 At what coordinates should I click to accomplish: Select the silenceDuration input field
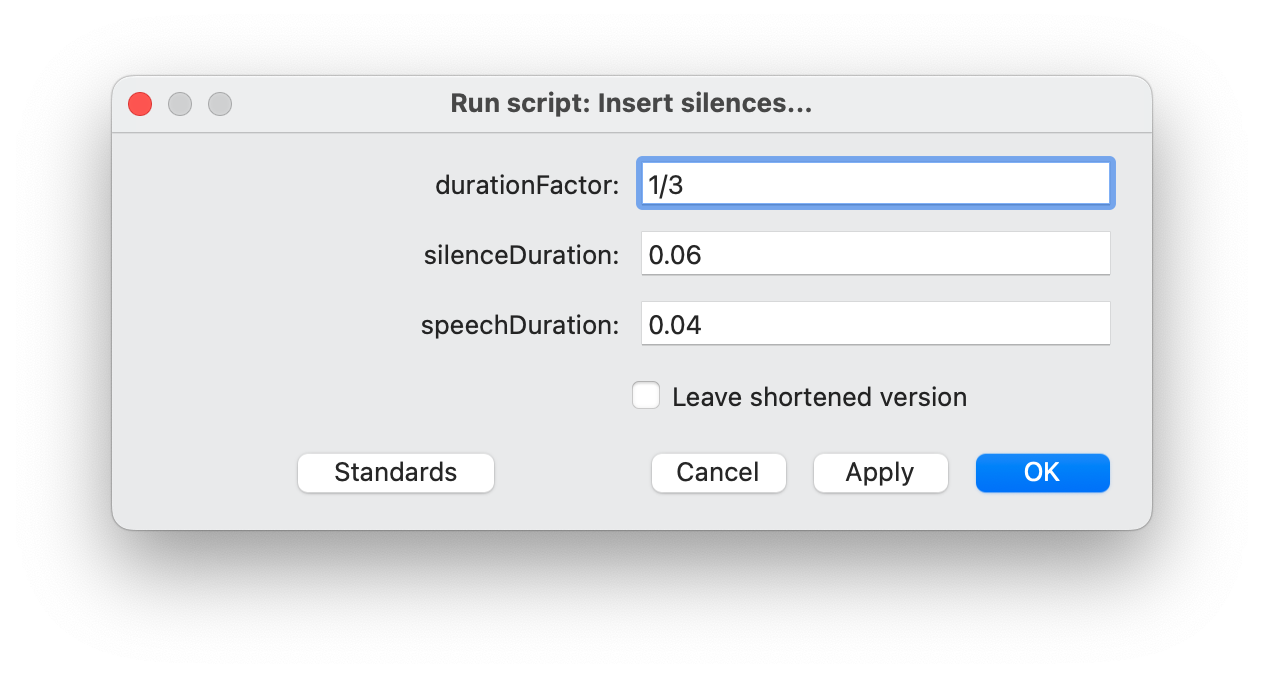(x=875, y=253)
